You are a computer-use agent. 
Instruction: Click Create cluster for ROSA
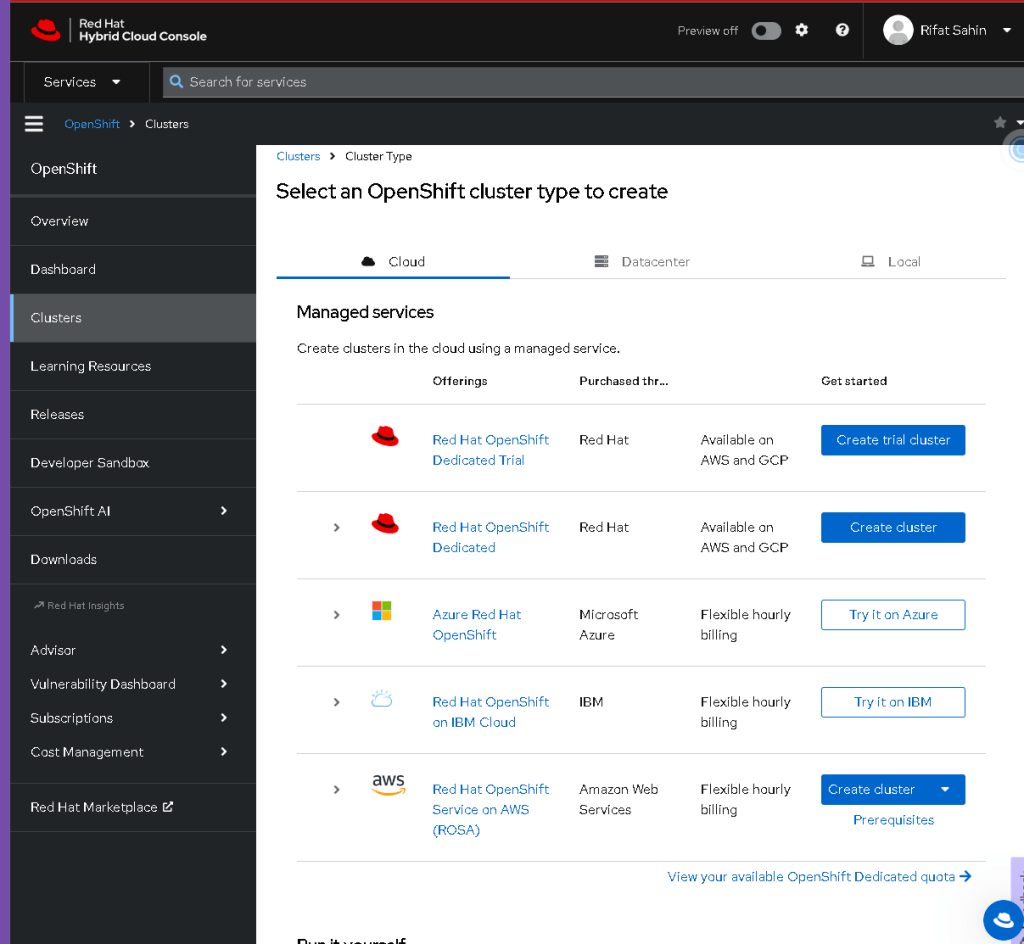[871, 789]
